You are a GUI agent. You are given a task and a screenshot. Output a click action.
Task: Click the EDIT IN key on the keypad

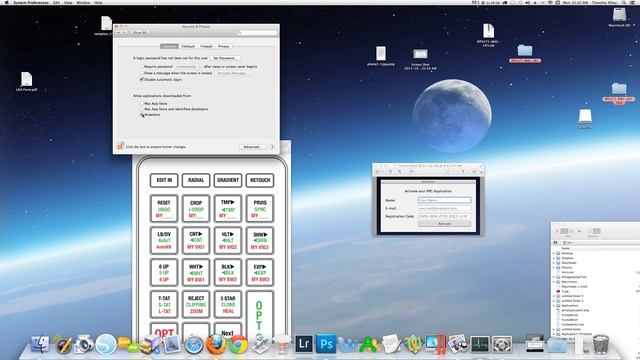164,180
